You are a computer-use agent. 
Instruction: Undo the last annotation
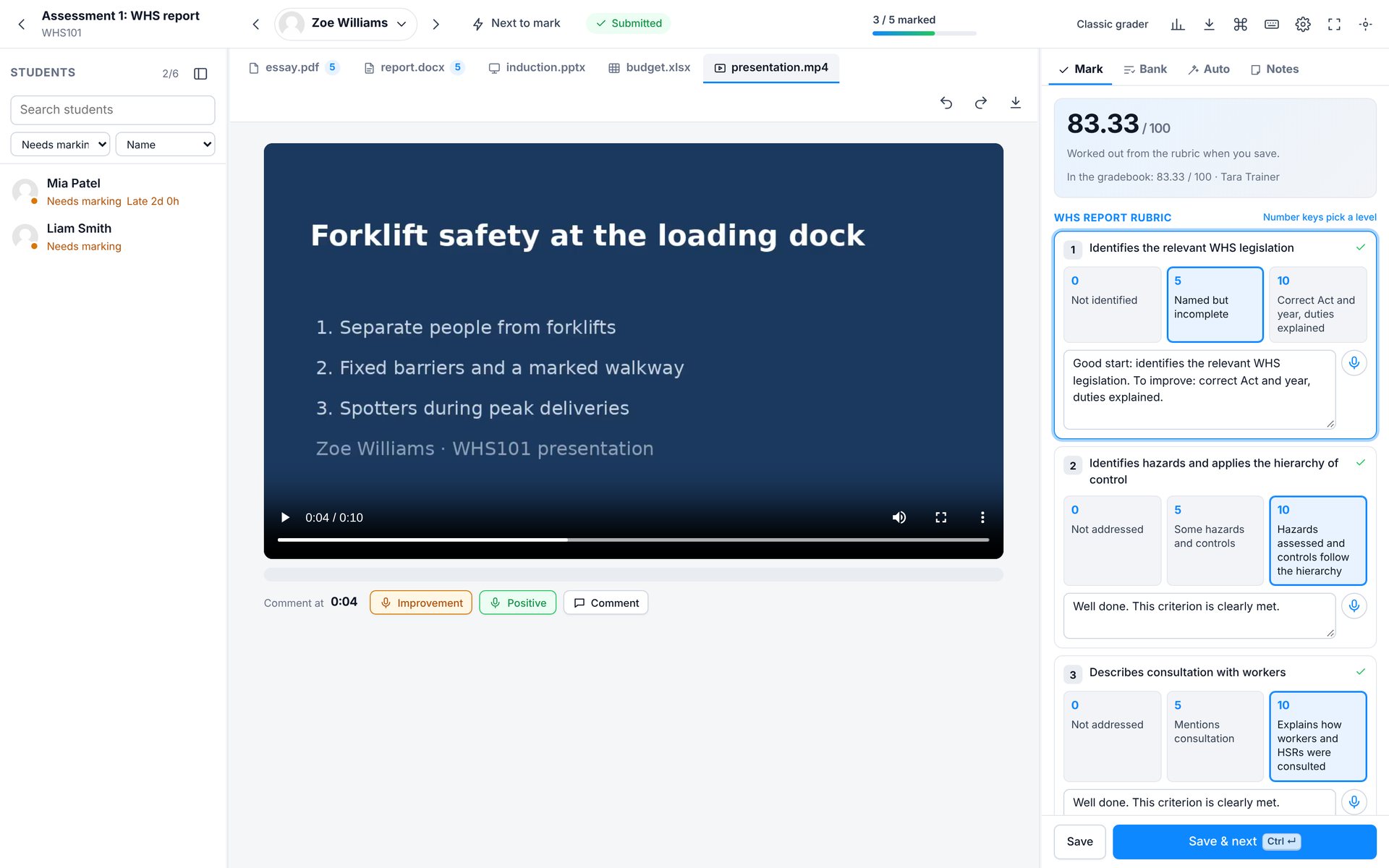click(946, 103)
